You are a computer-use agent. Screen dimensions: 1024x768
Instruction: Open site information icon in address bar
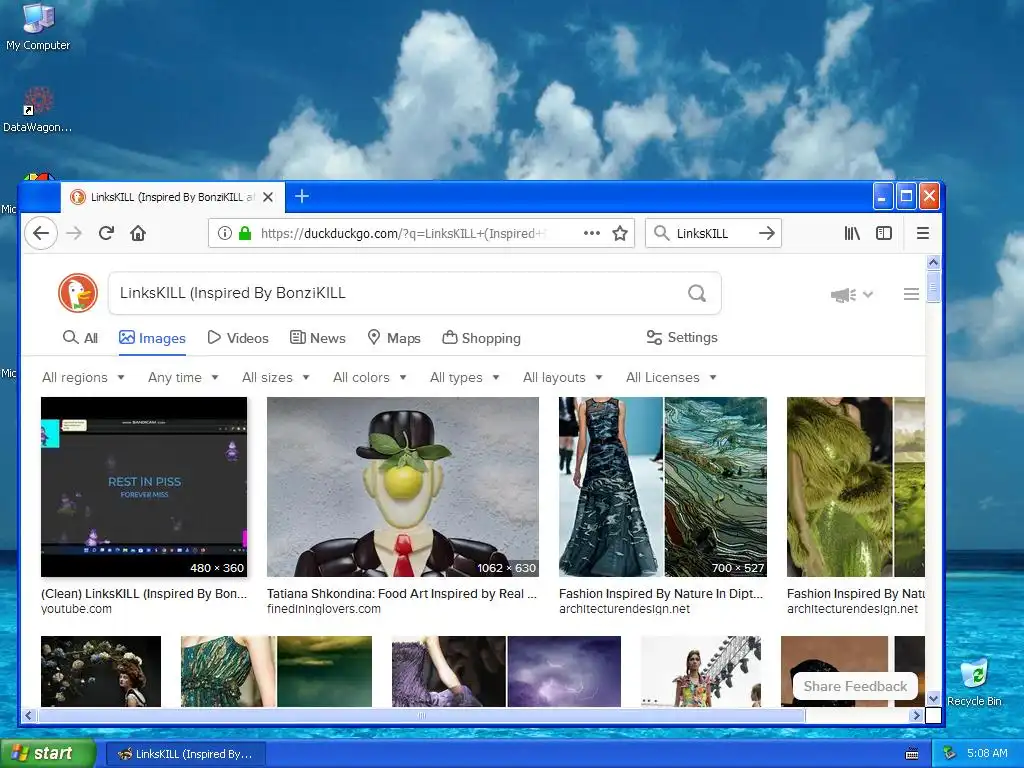(x=225, y=233)
